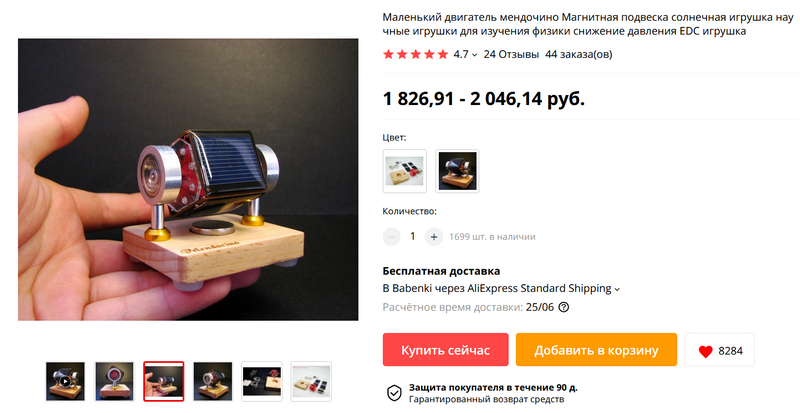Click the delivery time question mark icon

564,307
